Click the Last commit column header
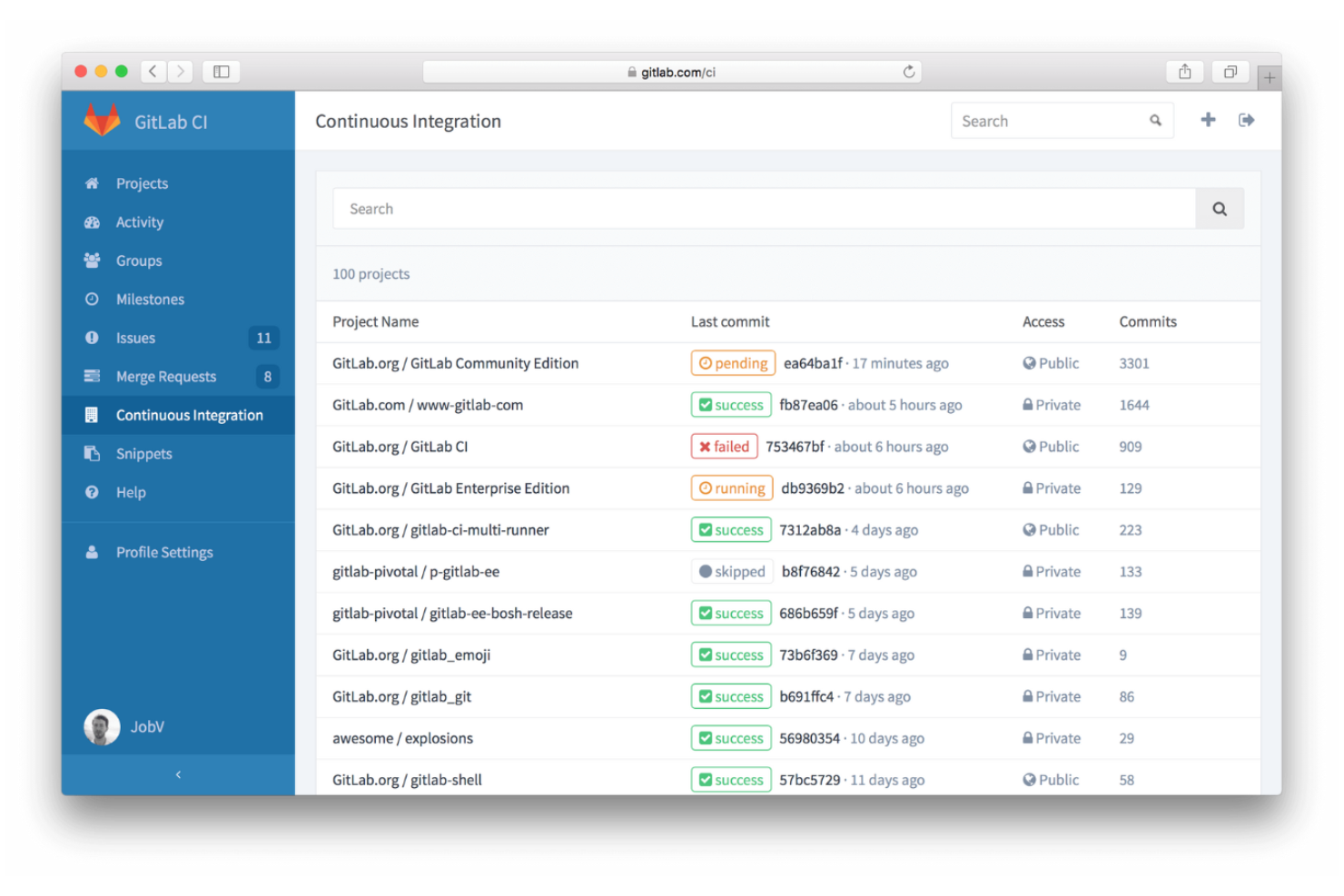 (x=730, y=321)
